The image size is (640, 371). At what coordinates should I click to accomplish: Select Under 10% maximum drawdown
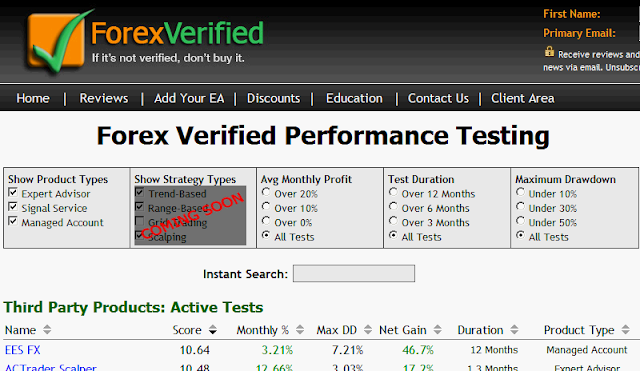pyautogui.click(x=520, y=192)
